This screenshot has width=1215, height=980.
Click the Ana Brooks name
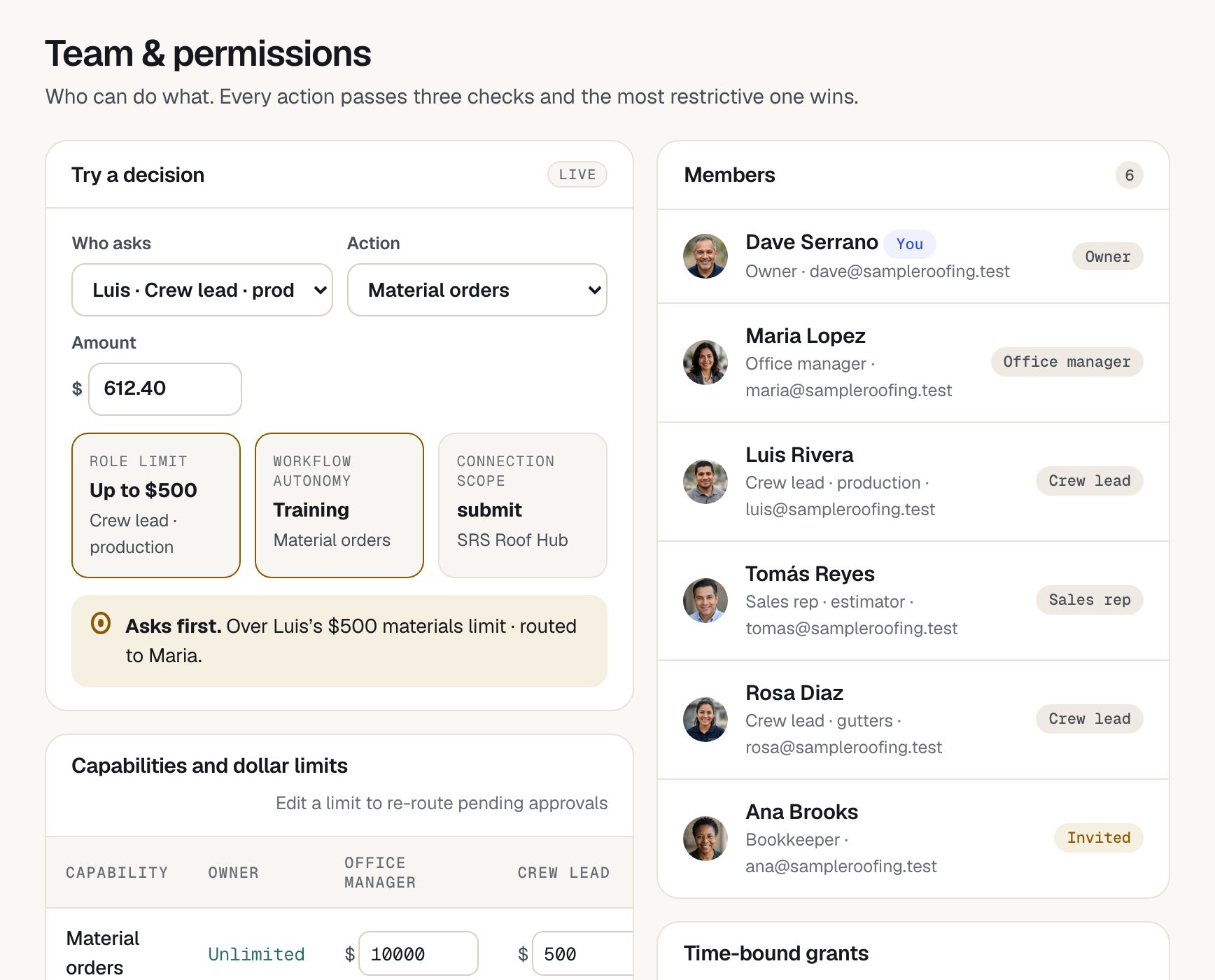[x=801, y=812]
